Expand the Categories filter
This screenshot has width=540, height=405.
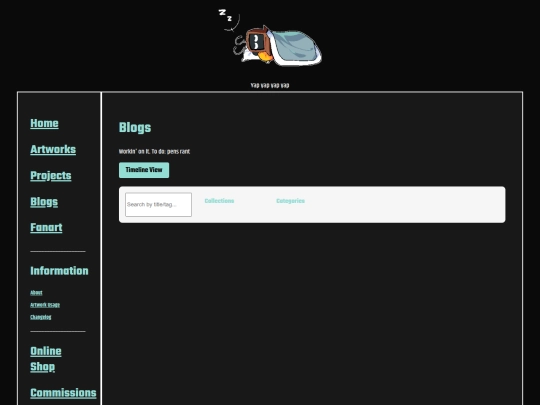[x=290, y=201]
